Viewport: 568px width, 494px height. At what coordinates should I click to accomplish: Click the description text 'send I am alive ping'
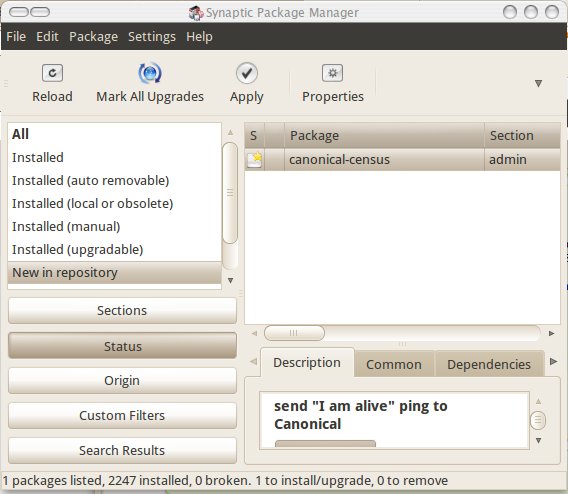361,415
